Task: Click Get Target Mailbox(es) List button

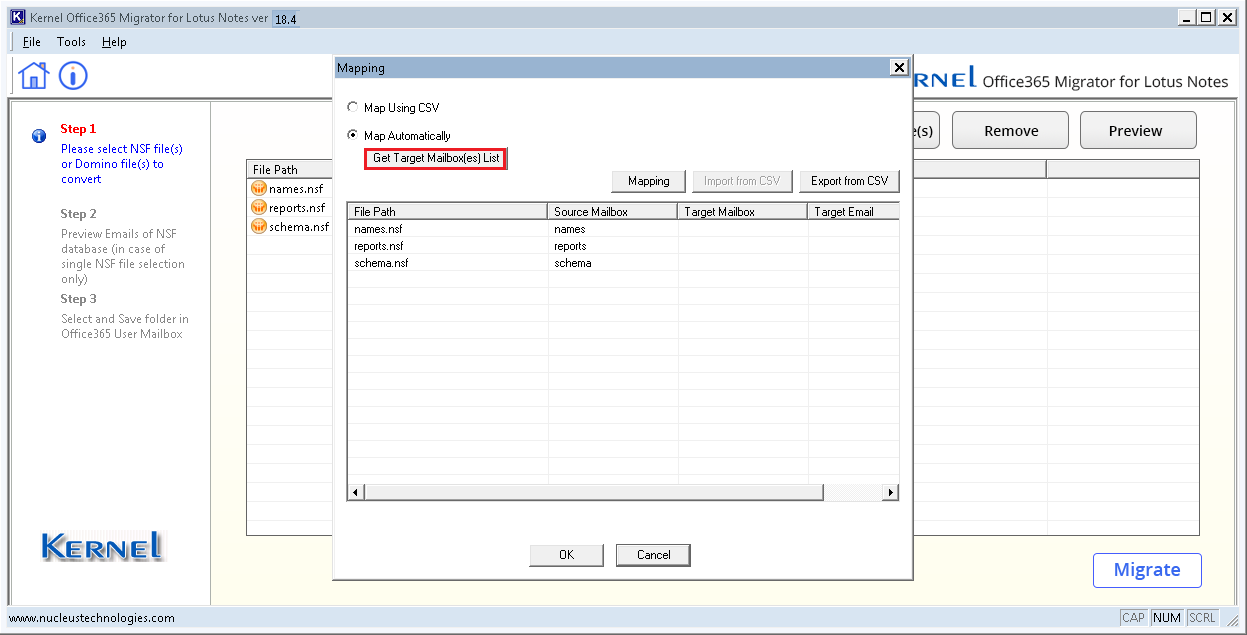Action: tap(436, 158)
